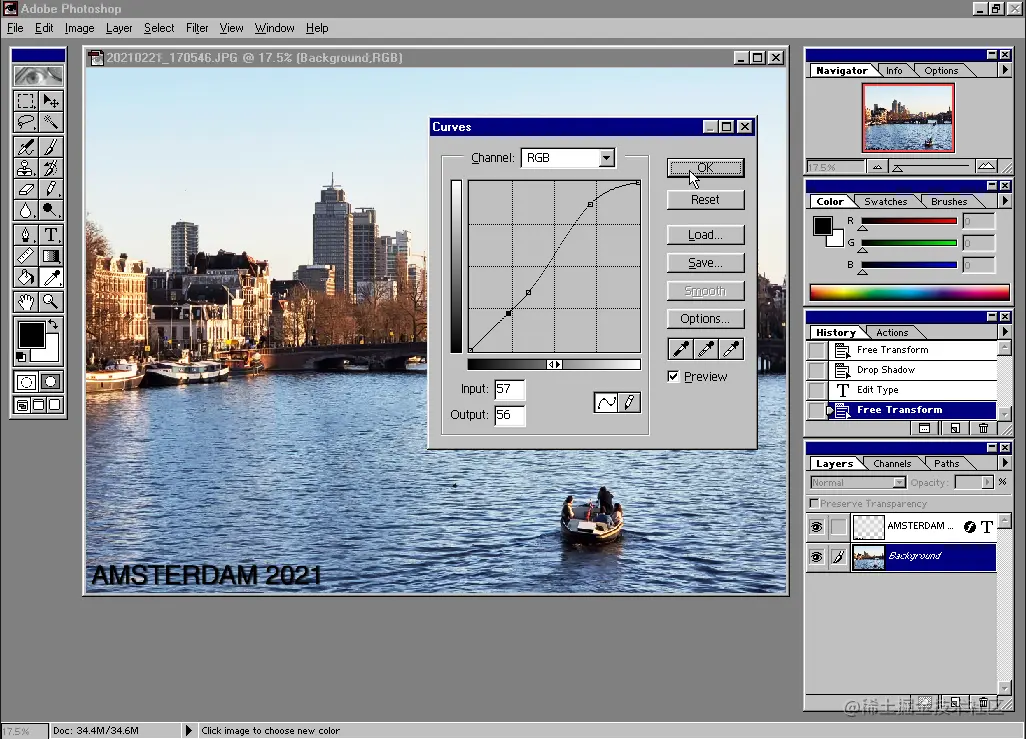Open the Color palette menu arrow

[x=1005, y=201]
